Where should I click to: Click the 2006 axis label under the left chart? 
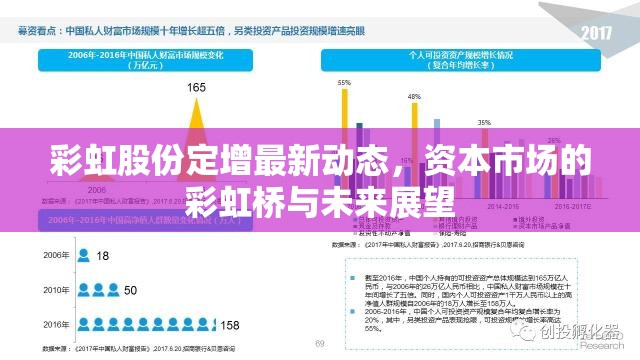tap(97, 190)
